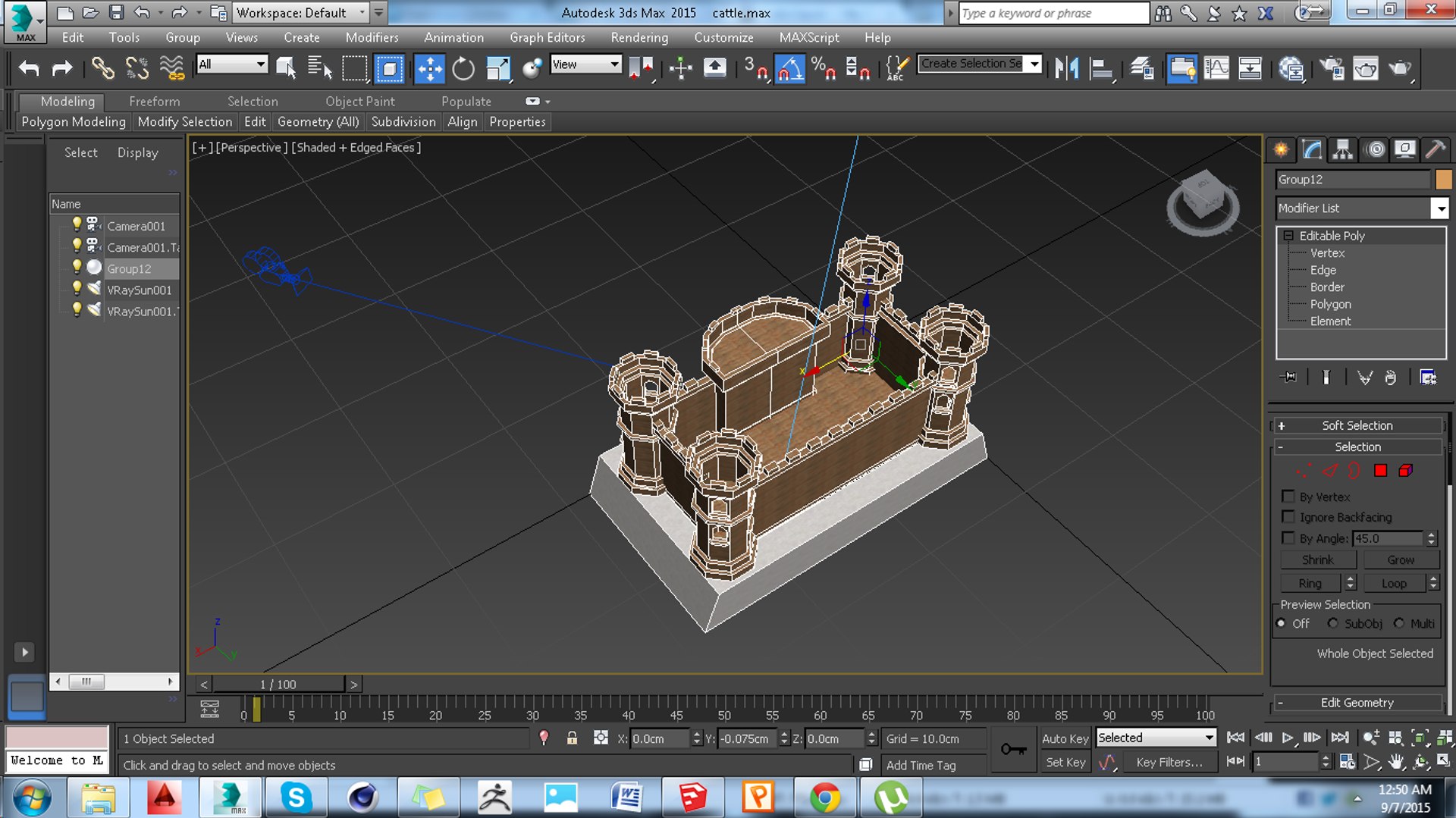Click the Undo arrow in main toolbar

pos(29,69)
